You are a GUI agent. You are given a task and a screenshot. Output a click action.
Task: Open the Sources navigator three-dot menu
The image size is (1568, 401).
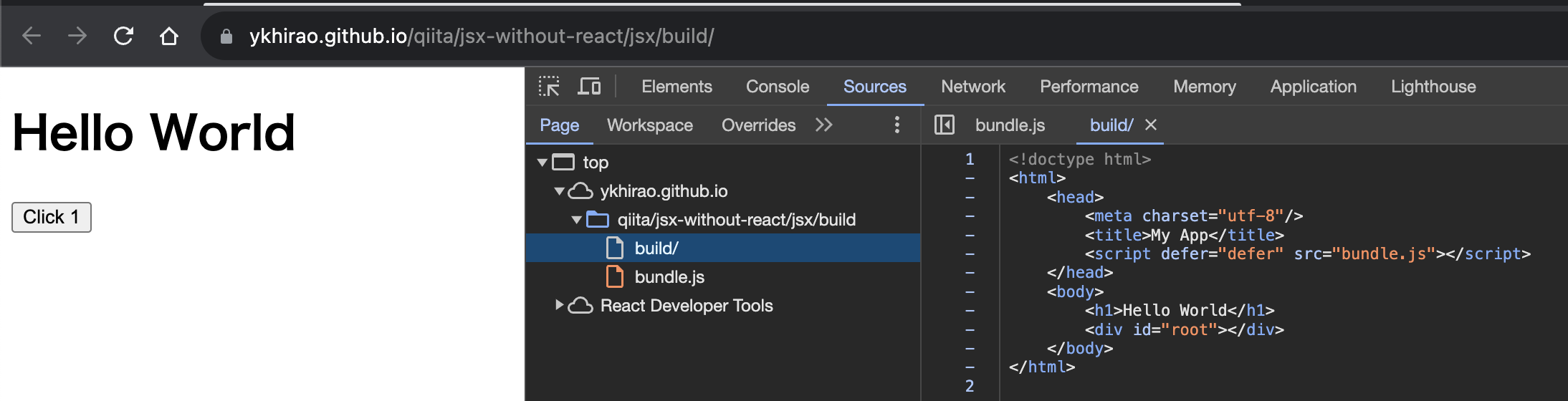(897, 125)
